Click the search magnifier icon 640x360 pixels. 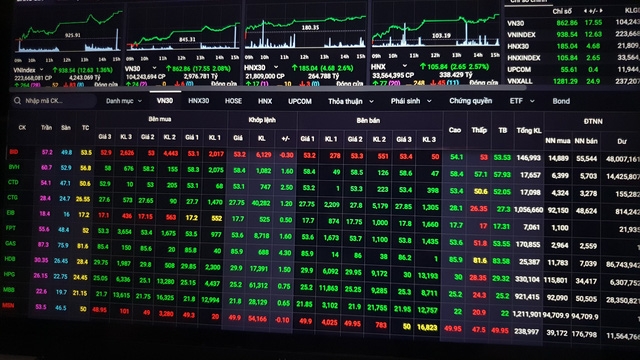click(17, 100)
